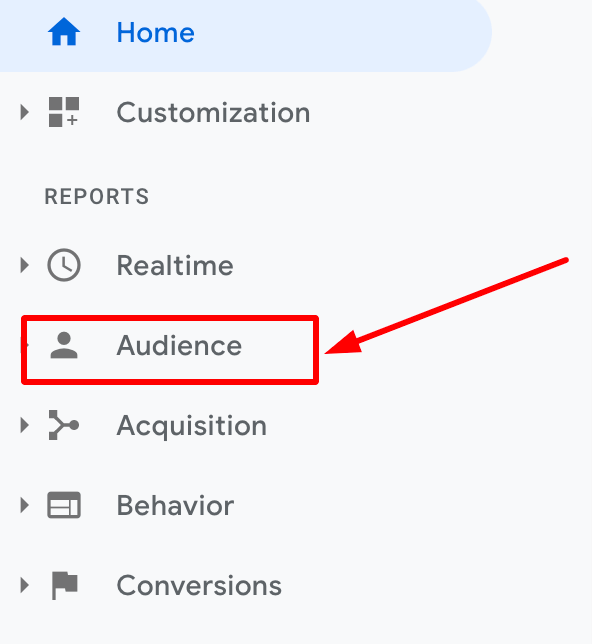The width and height of the screenshot is (592, 644).
Task: Expand the Conversions reports arrow
Action: 25,585
